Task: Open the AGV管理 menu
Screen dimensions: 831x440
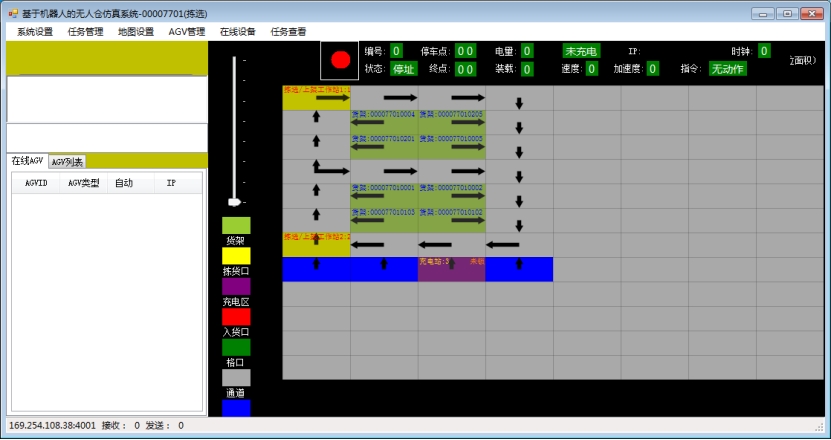Action: click(x=187, y=31)
